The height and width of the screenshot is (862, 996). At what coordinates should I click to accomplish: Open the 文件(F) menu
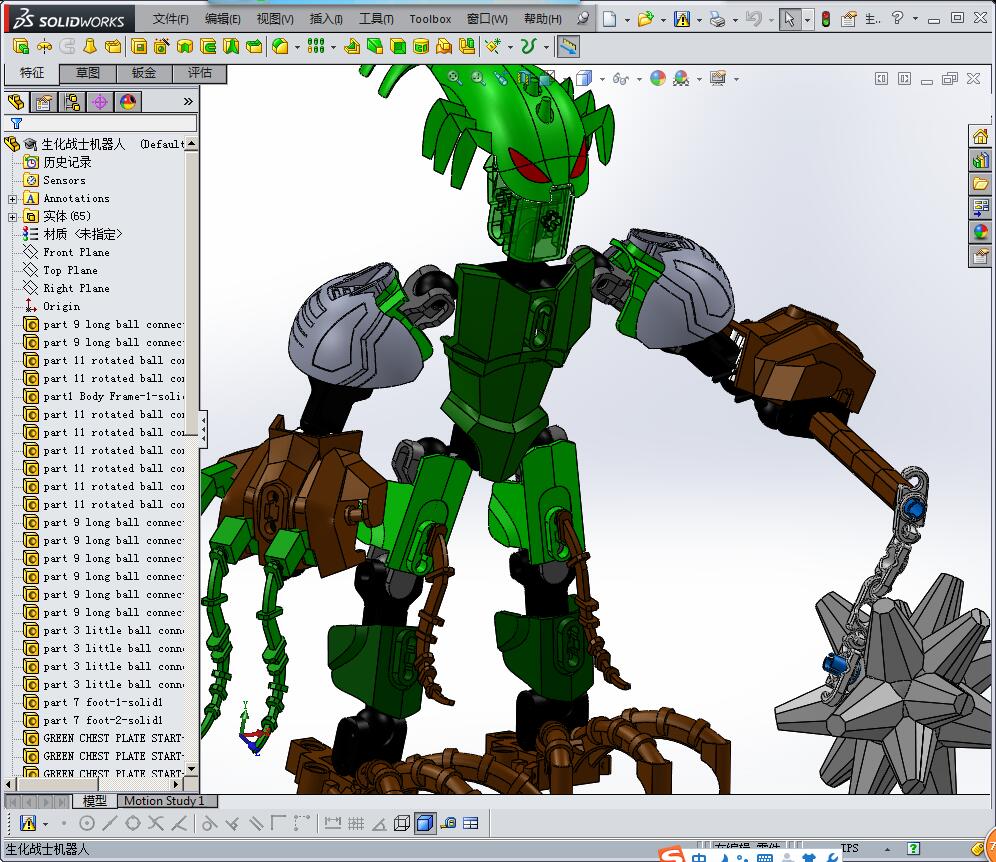coord(170,19)
